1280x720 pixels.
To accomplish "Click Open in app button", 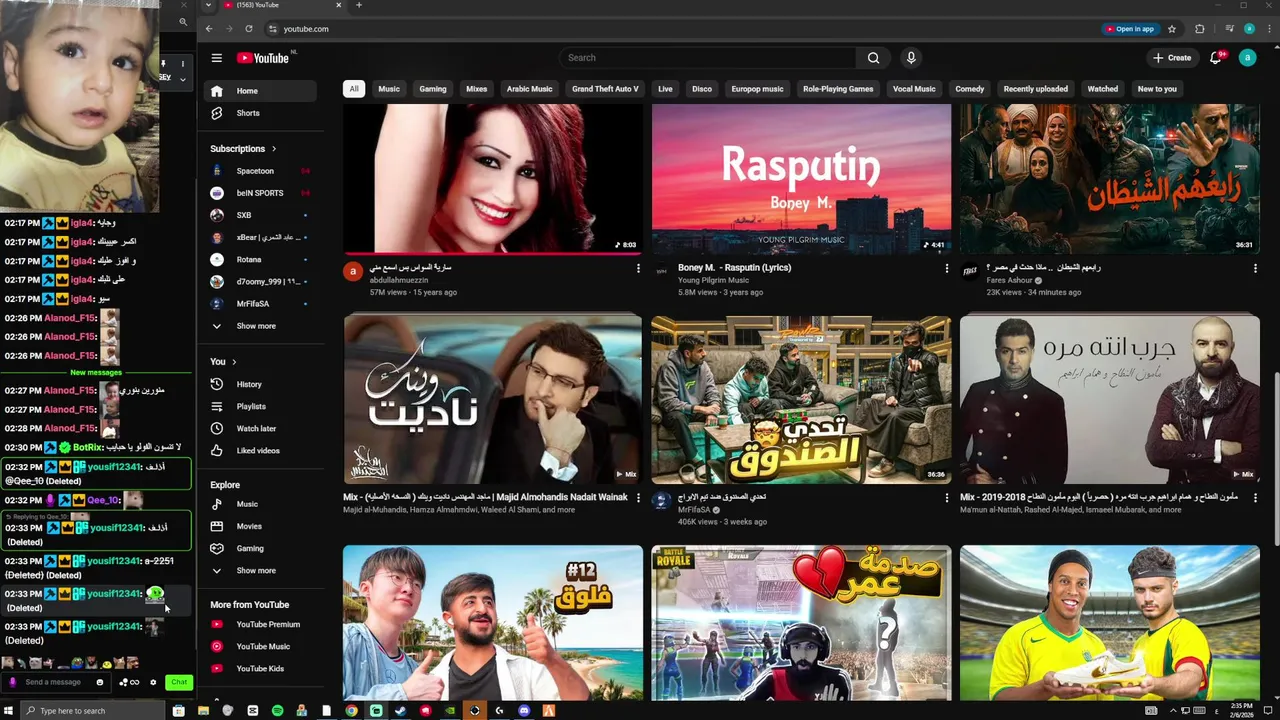I will [1130, 29].
